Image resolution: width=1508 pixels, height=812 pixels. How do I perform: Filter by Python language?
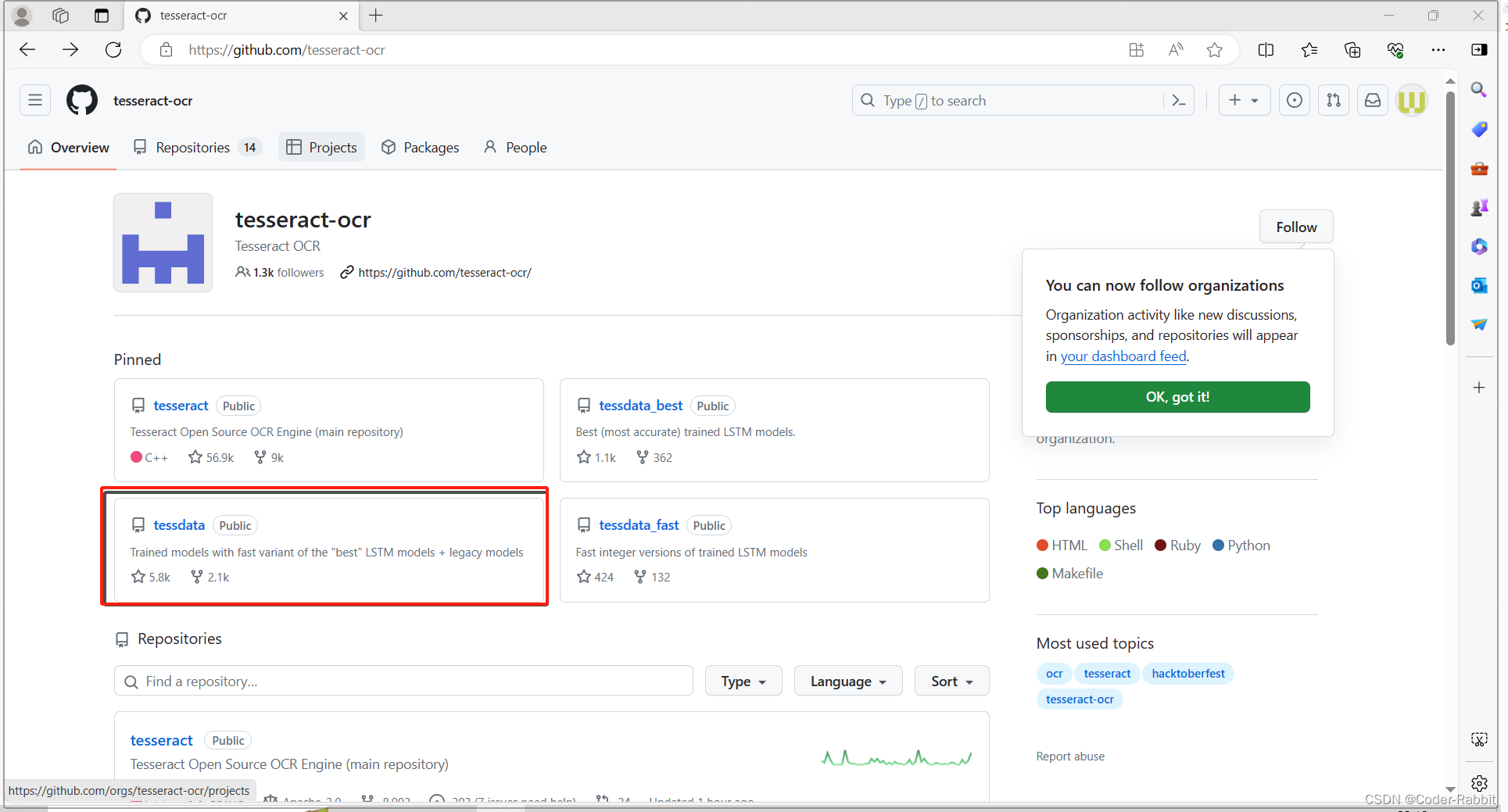click(1241, 546)
